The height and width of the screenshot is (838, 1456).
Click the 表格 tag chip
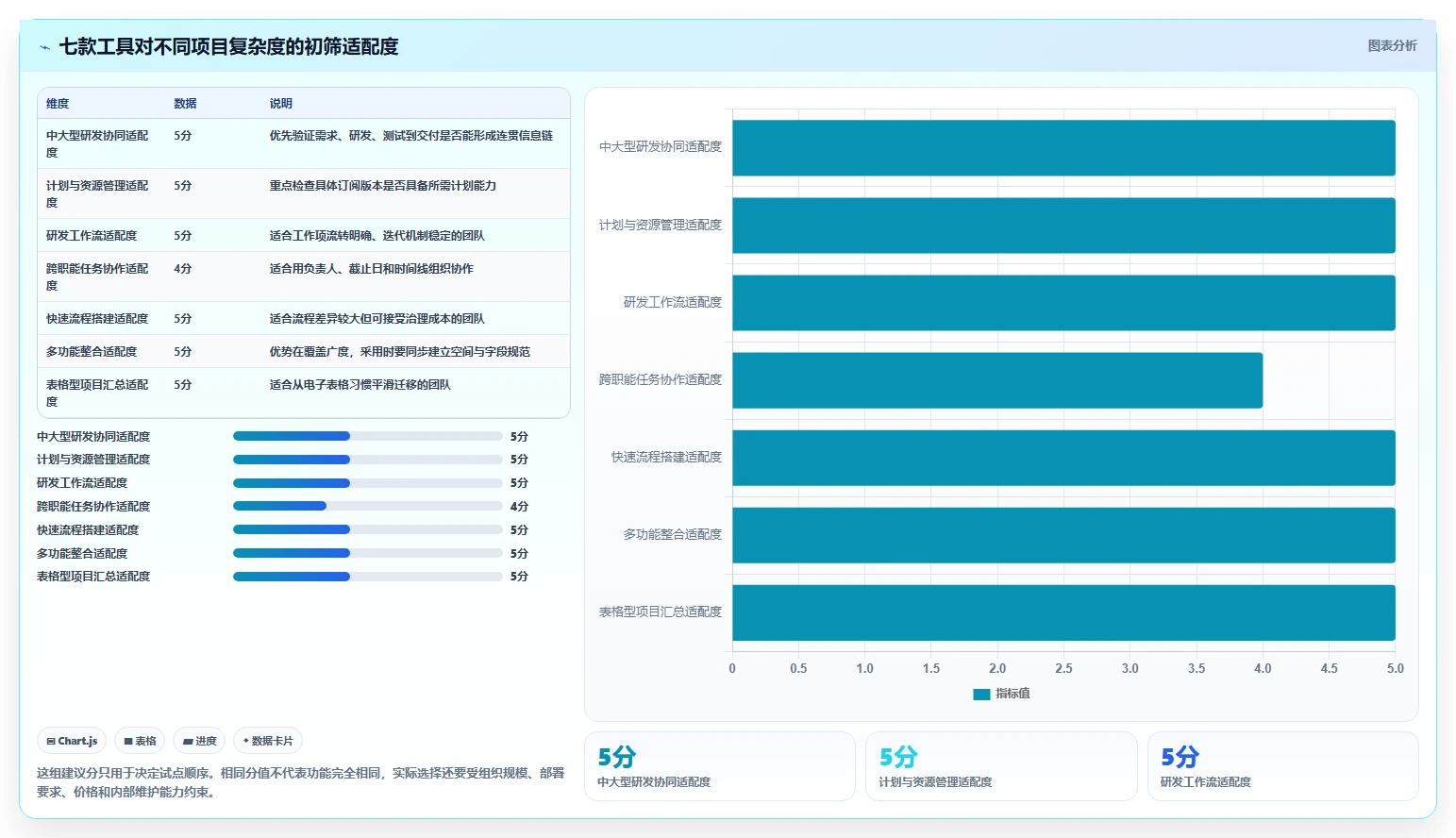point(140,741)
